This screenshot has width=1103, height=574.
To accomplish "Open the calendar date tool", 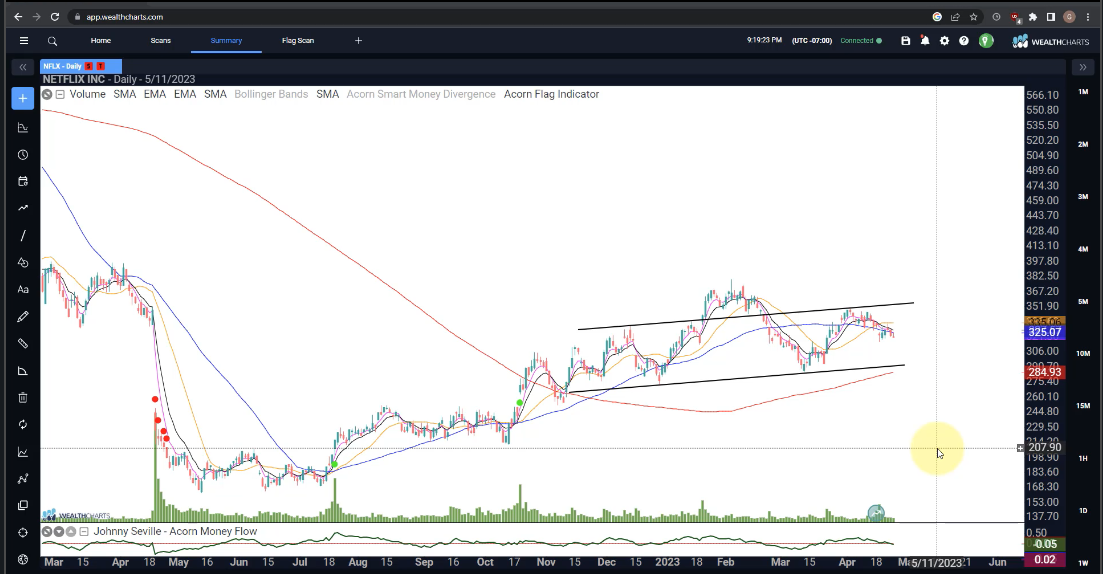I will pos(23,181).
